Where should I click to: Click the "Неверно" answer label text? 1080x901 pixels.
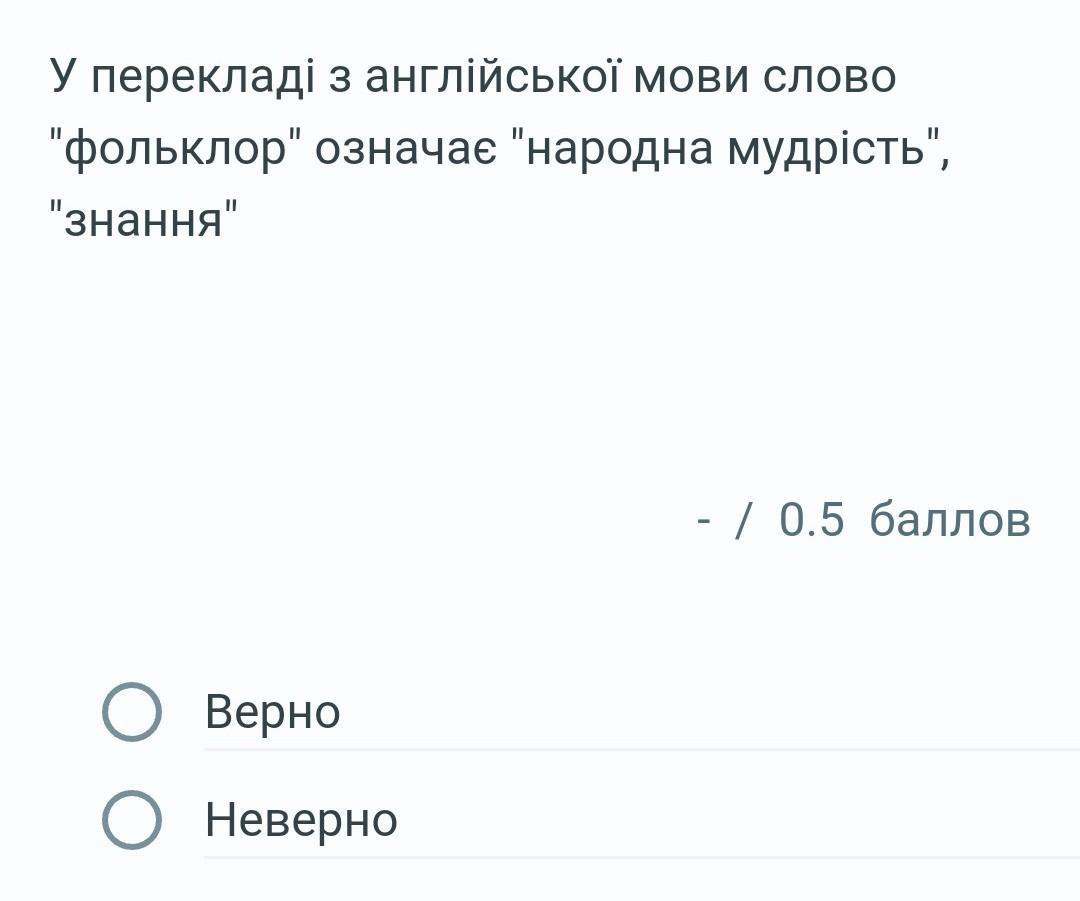coord(301,820)
